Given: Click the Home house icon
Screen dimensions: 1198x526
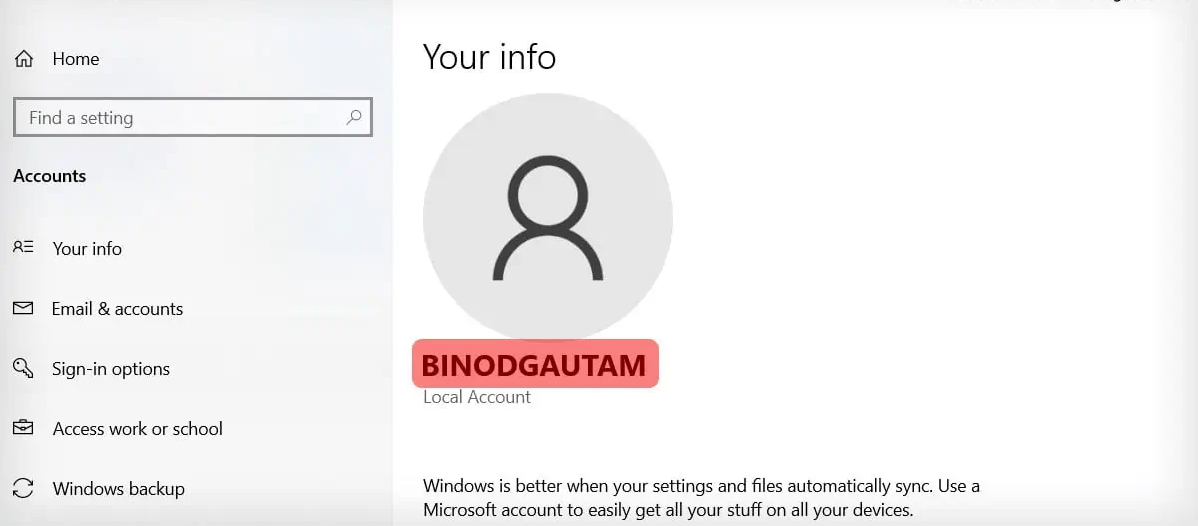Looking at the screenshot, I should (x=24, y=59).
